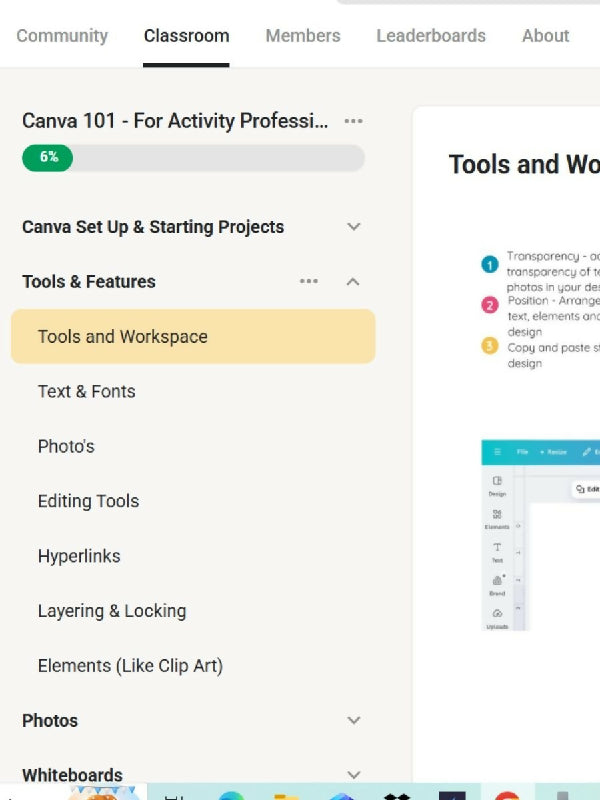Open course options menu next to Canva 101 title
600x800 pixels.
354,121
